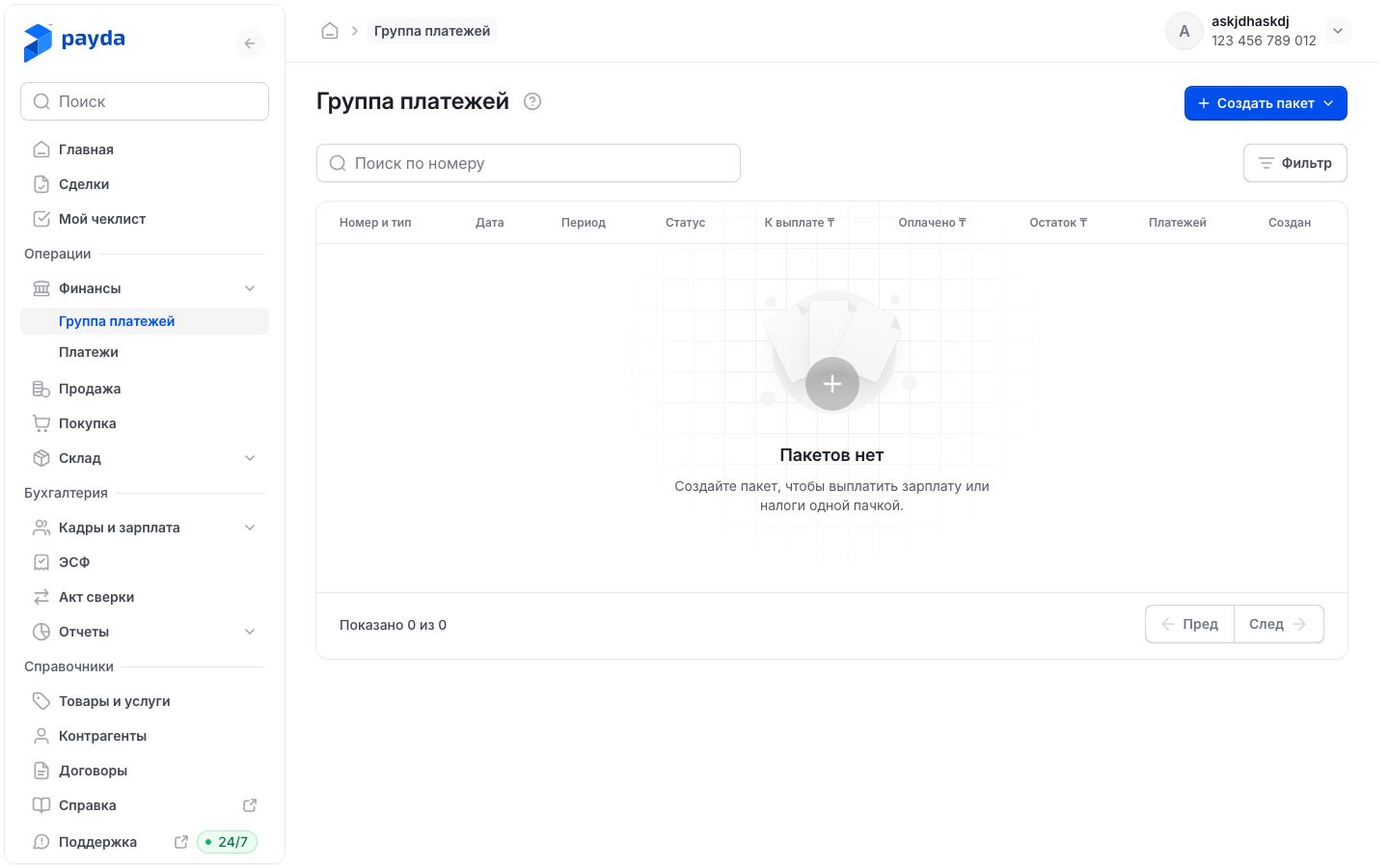Click the payda logo
Image resolution: width=1389 pixels, height=868 pixels.
(74, 42)
